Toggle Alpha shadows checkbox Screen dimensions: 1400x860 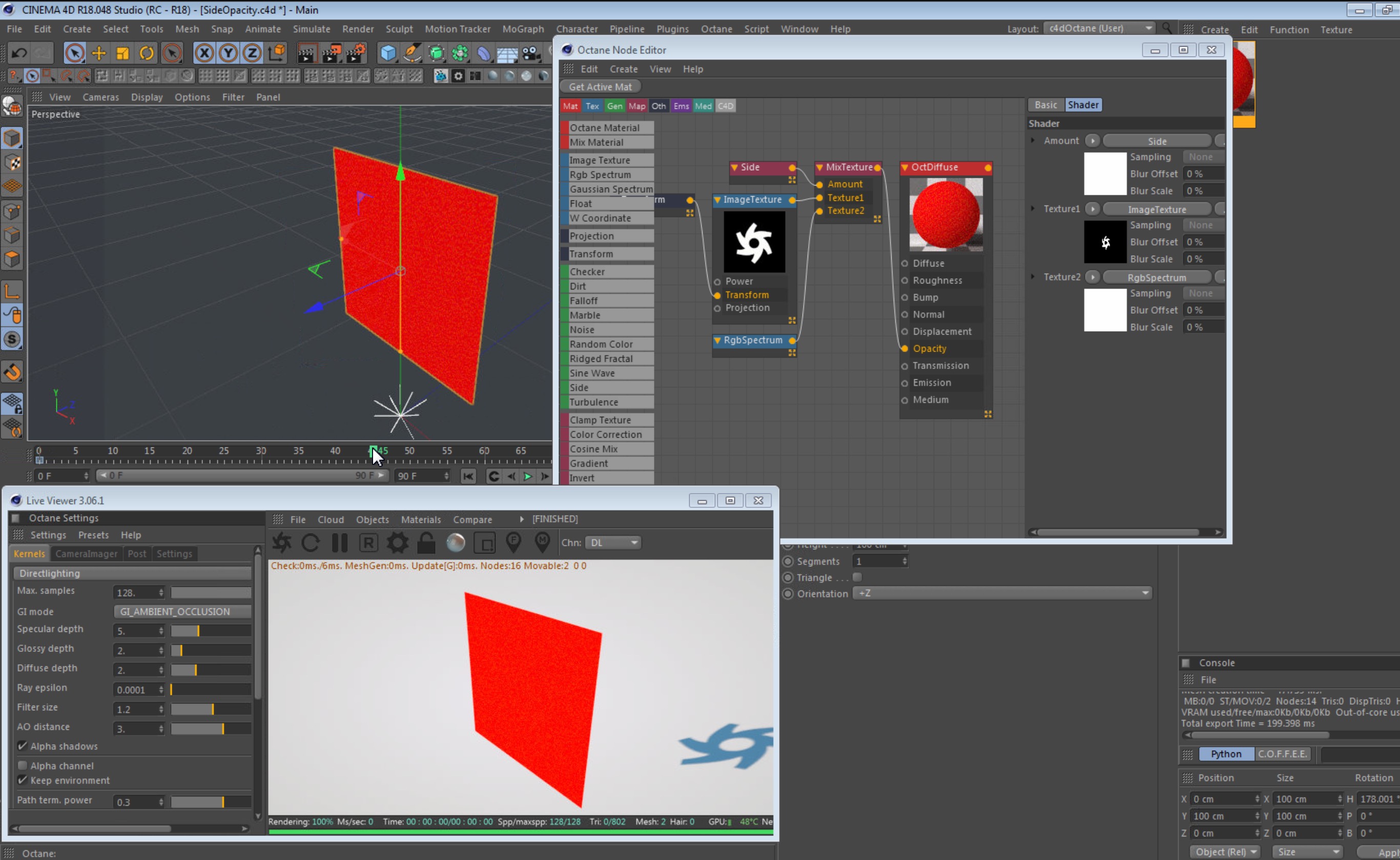[23, 746]
